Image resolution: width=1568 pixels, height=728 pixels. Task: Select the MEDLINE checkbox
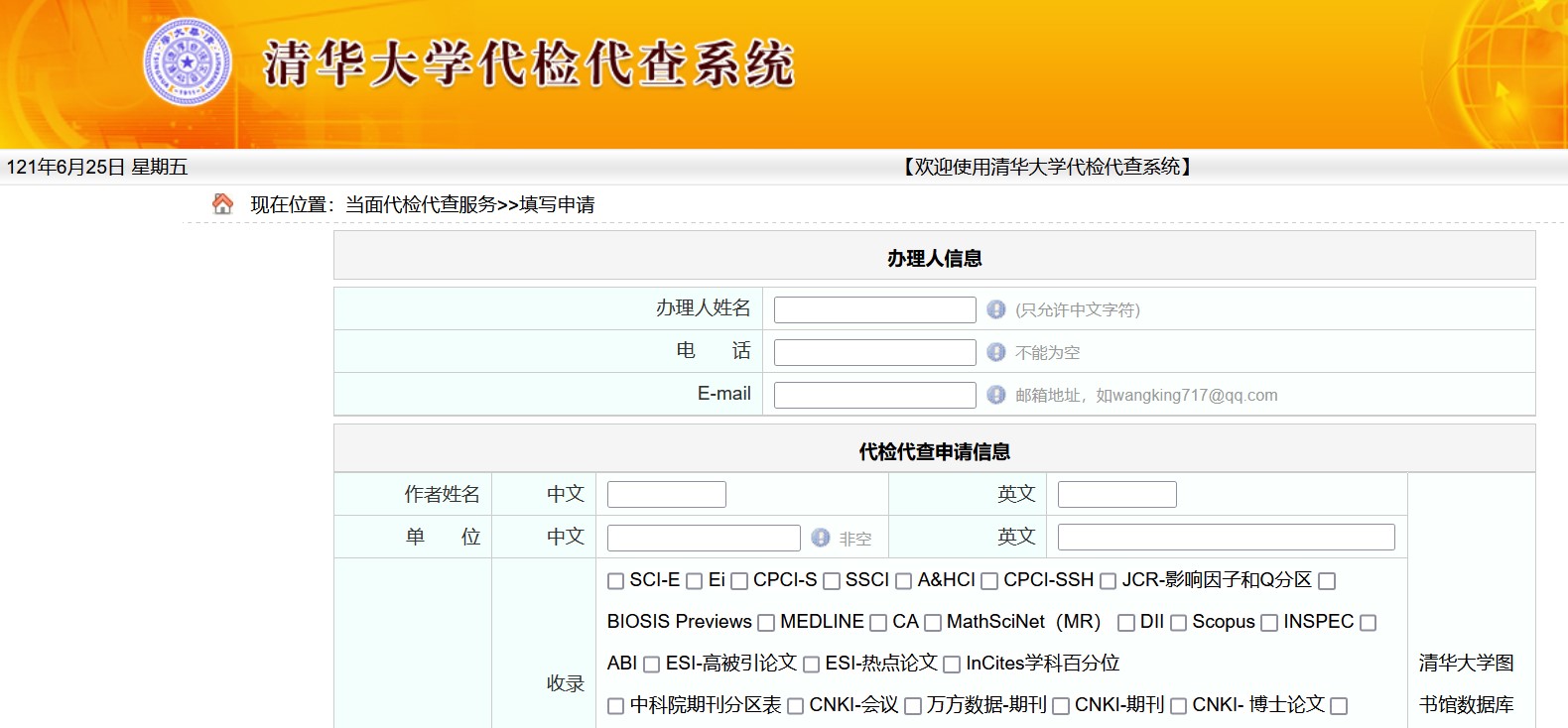(x=766, y=623)
